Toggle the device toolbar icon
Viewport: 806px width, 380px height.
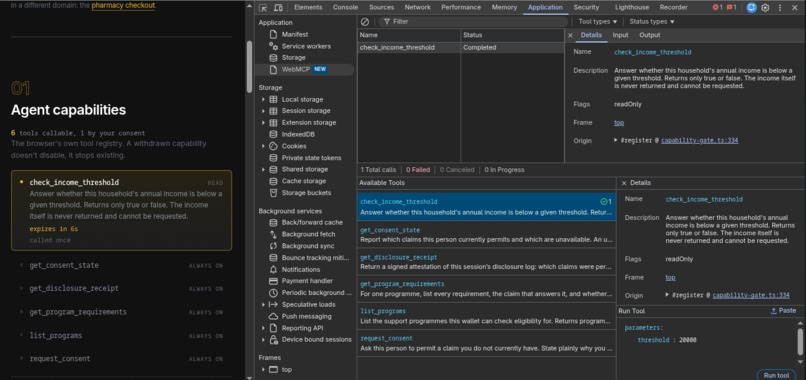click(x=278, y=8)
